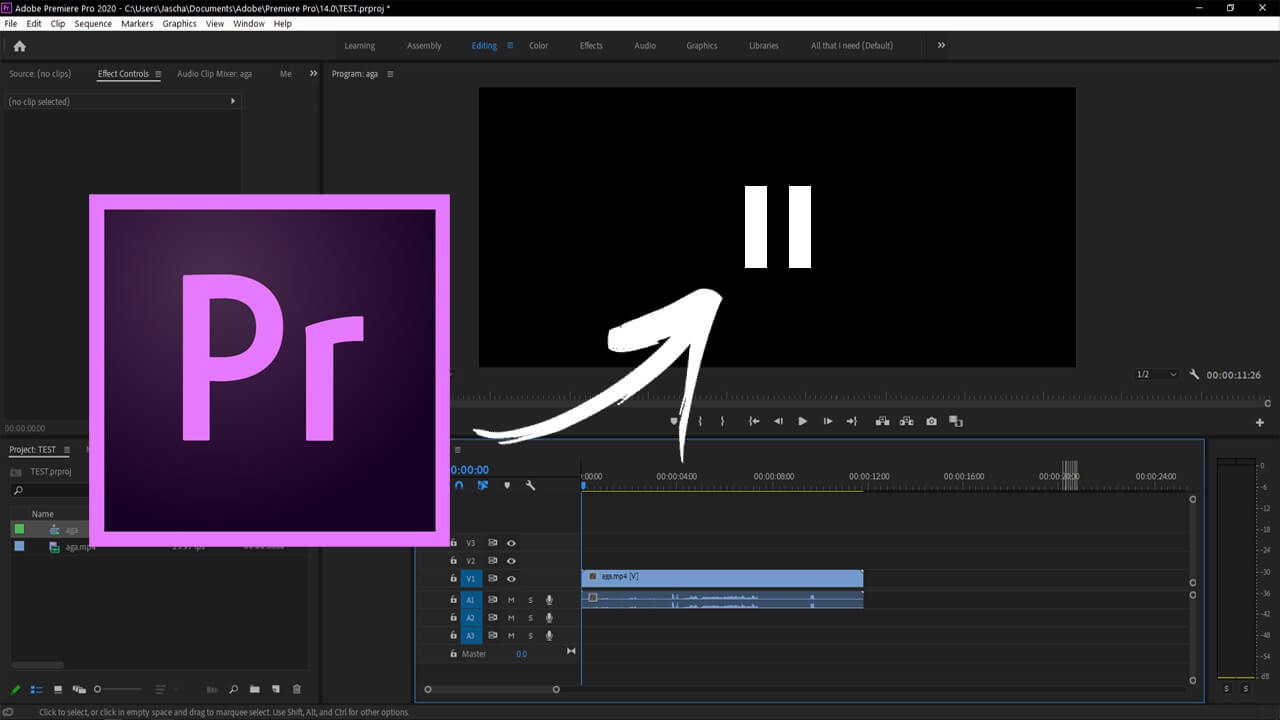Open Source: (no clips) tab

click(40, 74)
